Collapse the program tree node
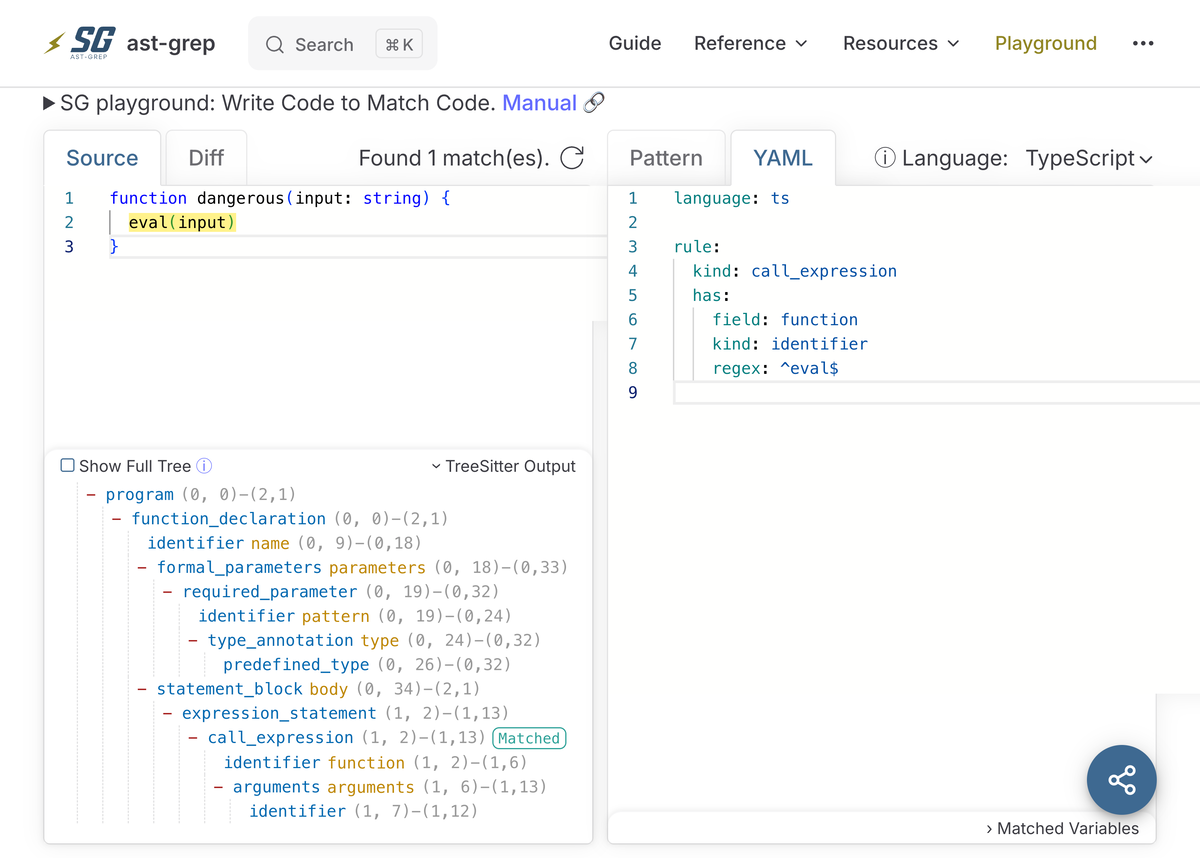Image resolution: width=1200 pixels, height=858 pixels. click(x=91, y=495)
